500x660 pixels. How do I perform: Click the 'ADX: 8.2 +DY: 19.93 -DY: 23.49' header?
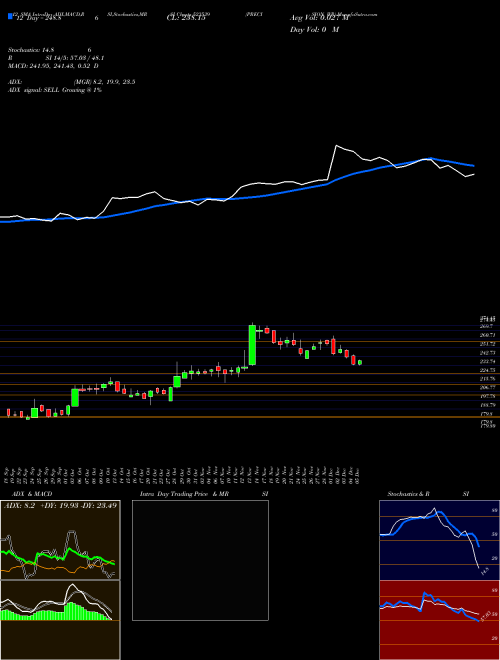click(60, 506)
